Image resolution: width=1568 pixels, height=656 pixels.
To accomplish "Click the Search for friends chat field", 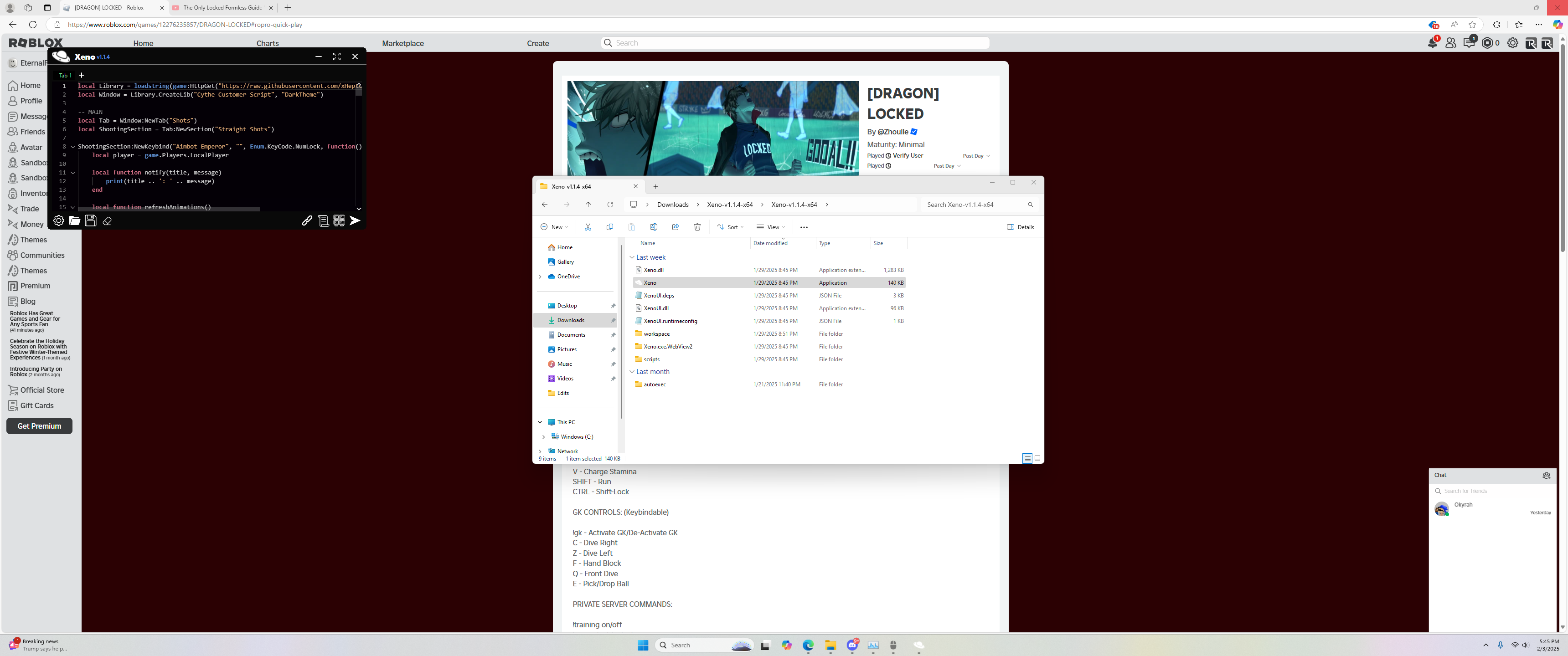I will click(x=1492, y=491).
